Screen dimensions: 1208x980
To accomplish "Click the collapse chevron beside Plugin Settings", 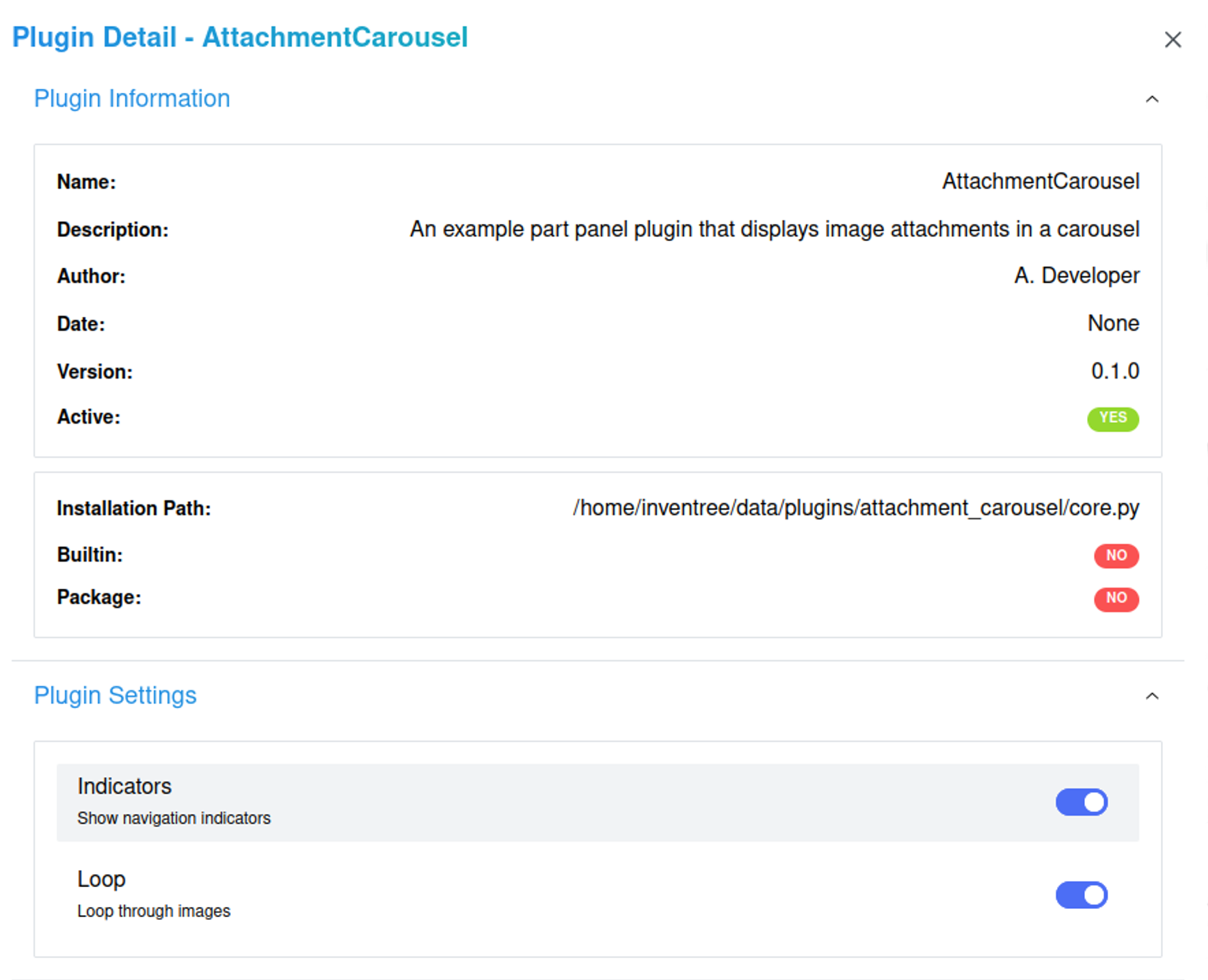I will pos(1152,696).
